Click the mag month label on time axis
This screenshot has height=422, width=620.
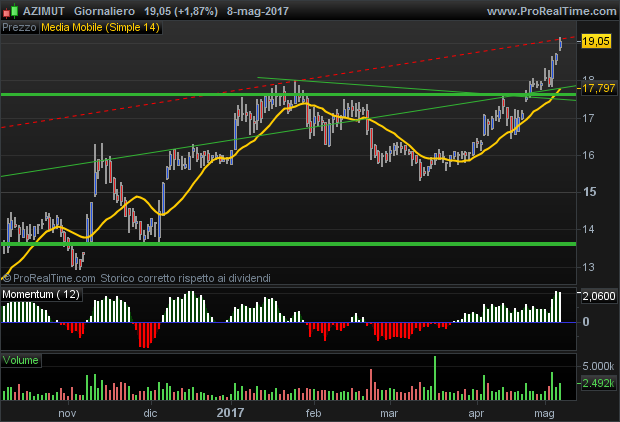pos(544,414)
